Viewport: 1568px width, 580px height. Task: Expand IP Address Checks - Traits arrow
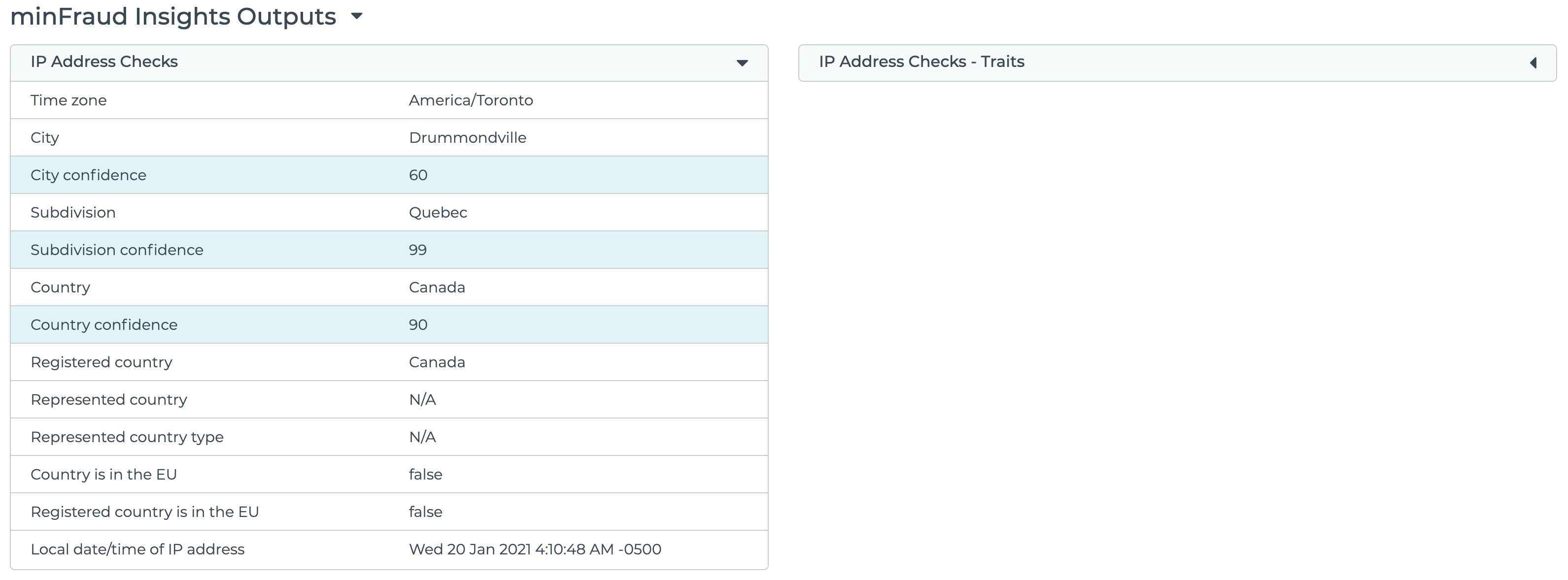pyautogui.click(x=1534, y=63)
